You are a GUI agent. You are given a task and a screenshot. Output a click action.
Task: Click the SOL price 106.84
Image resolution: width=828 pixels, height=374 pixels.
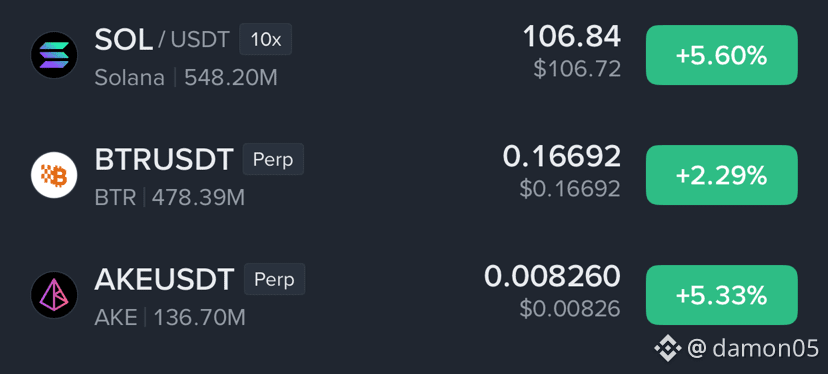[572, 36]
